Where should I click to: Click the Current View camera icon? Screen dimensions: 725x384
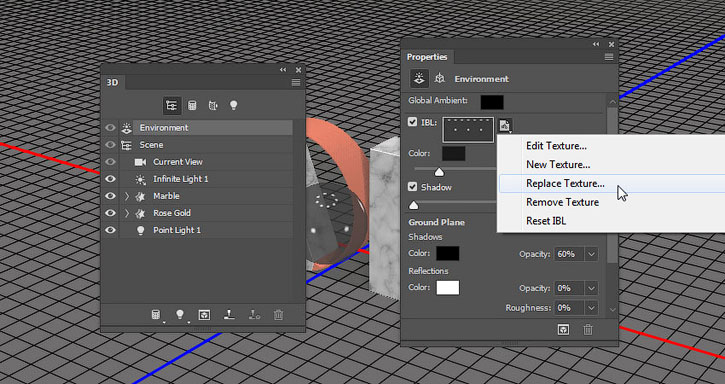tap(140, 162)
